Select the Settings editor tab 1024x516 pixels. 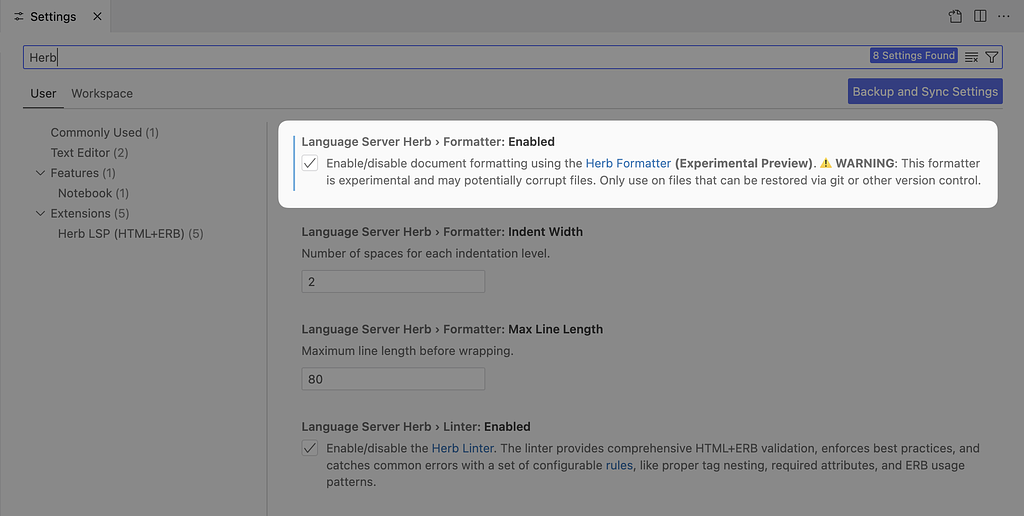pyautogui.click(x=55, y=16)
